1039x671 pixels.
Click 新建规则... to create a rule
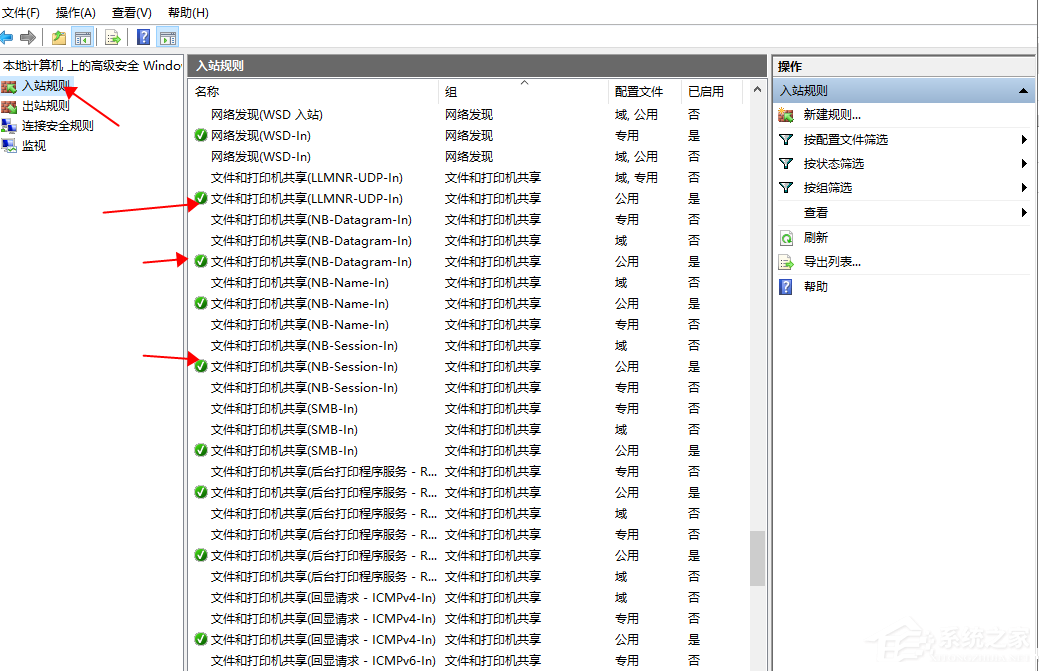[x=833, y=115]
